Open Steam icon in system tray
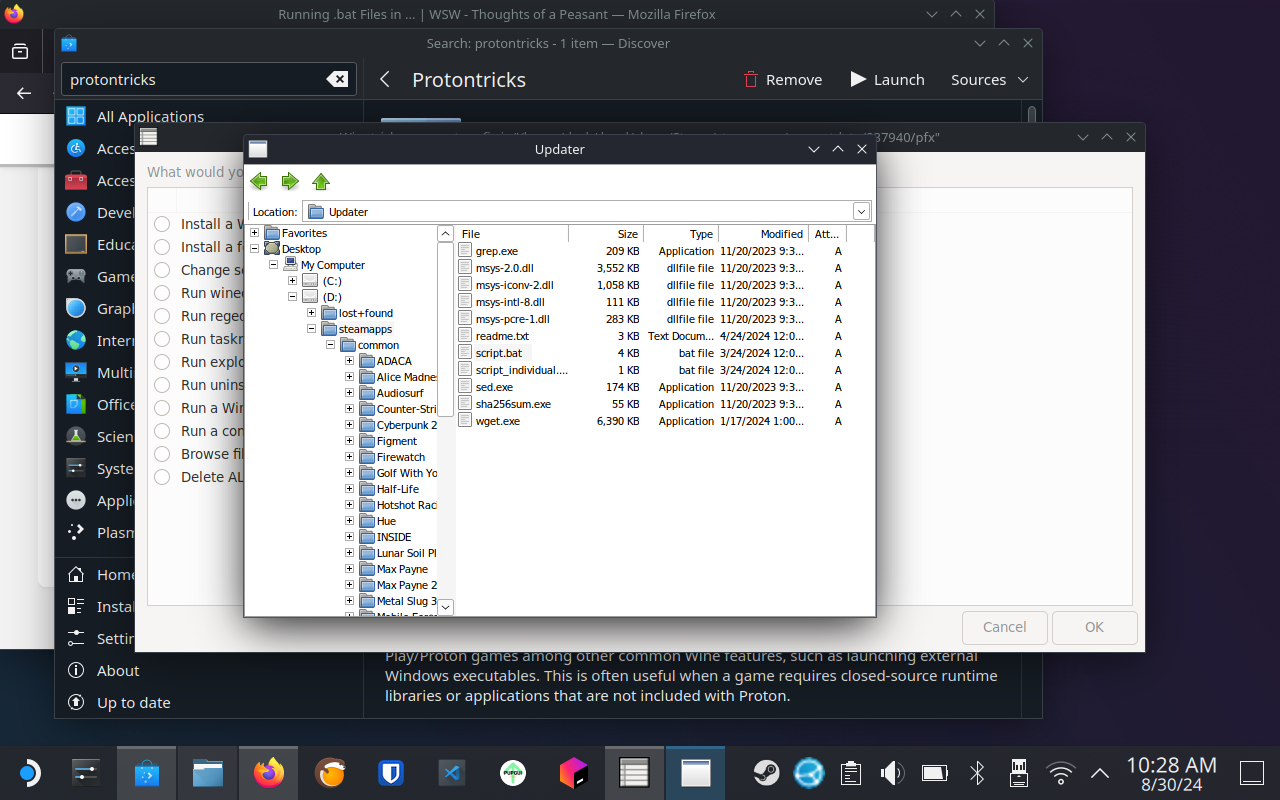Viewport: 1280px width, 800px height. click(x=767, y=772)
